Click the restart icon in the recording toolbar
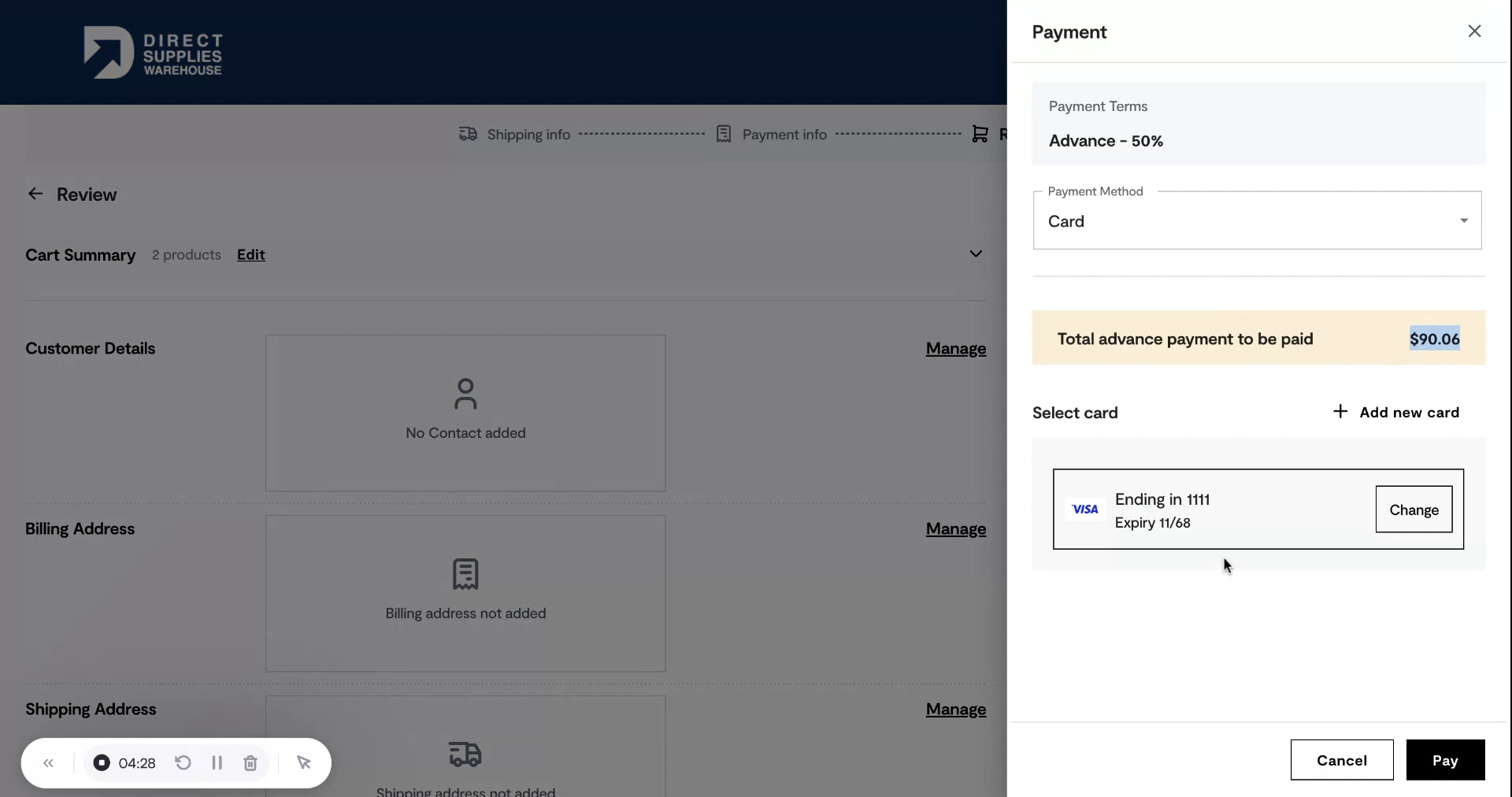This screenshot has height=797, width=1512. 183,762
